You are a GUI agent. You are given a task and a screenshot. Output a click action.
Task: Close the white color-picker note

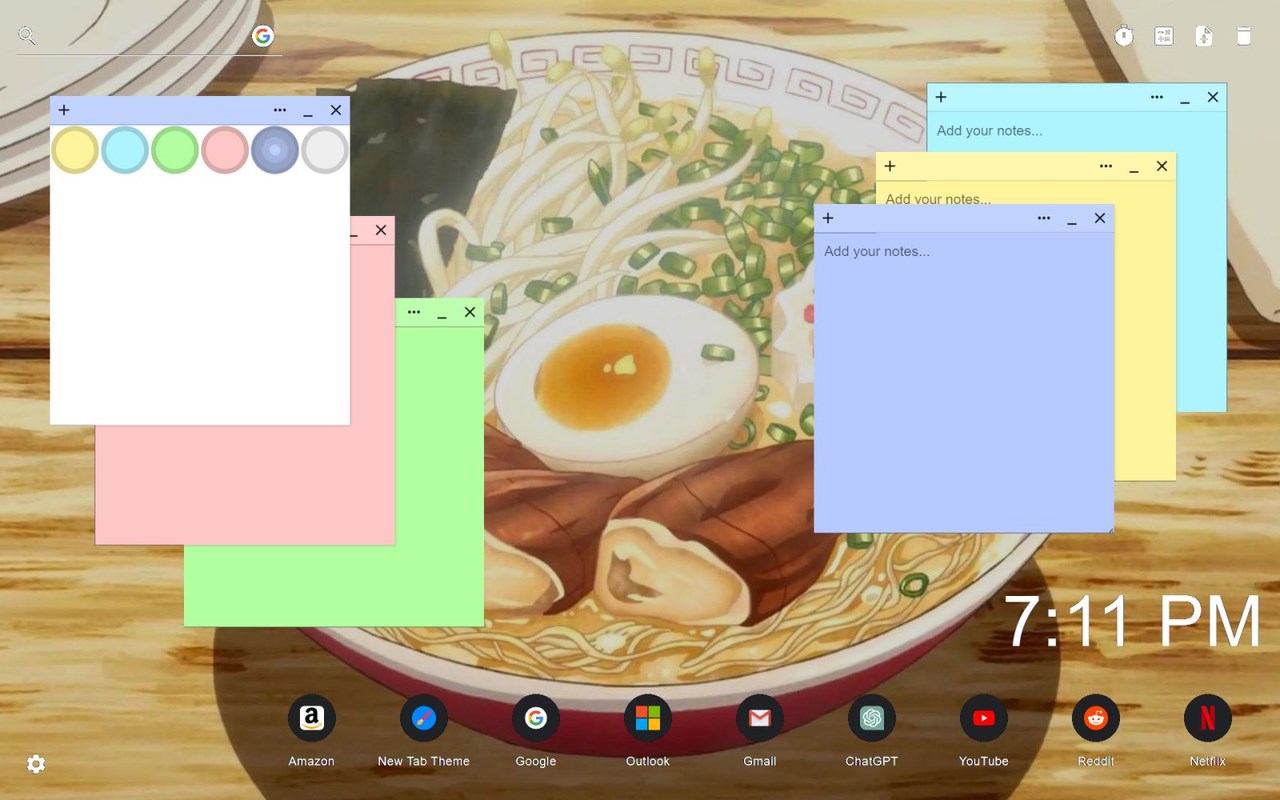[x=336, y=110]
